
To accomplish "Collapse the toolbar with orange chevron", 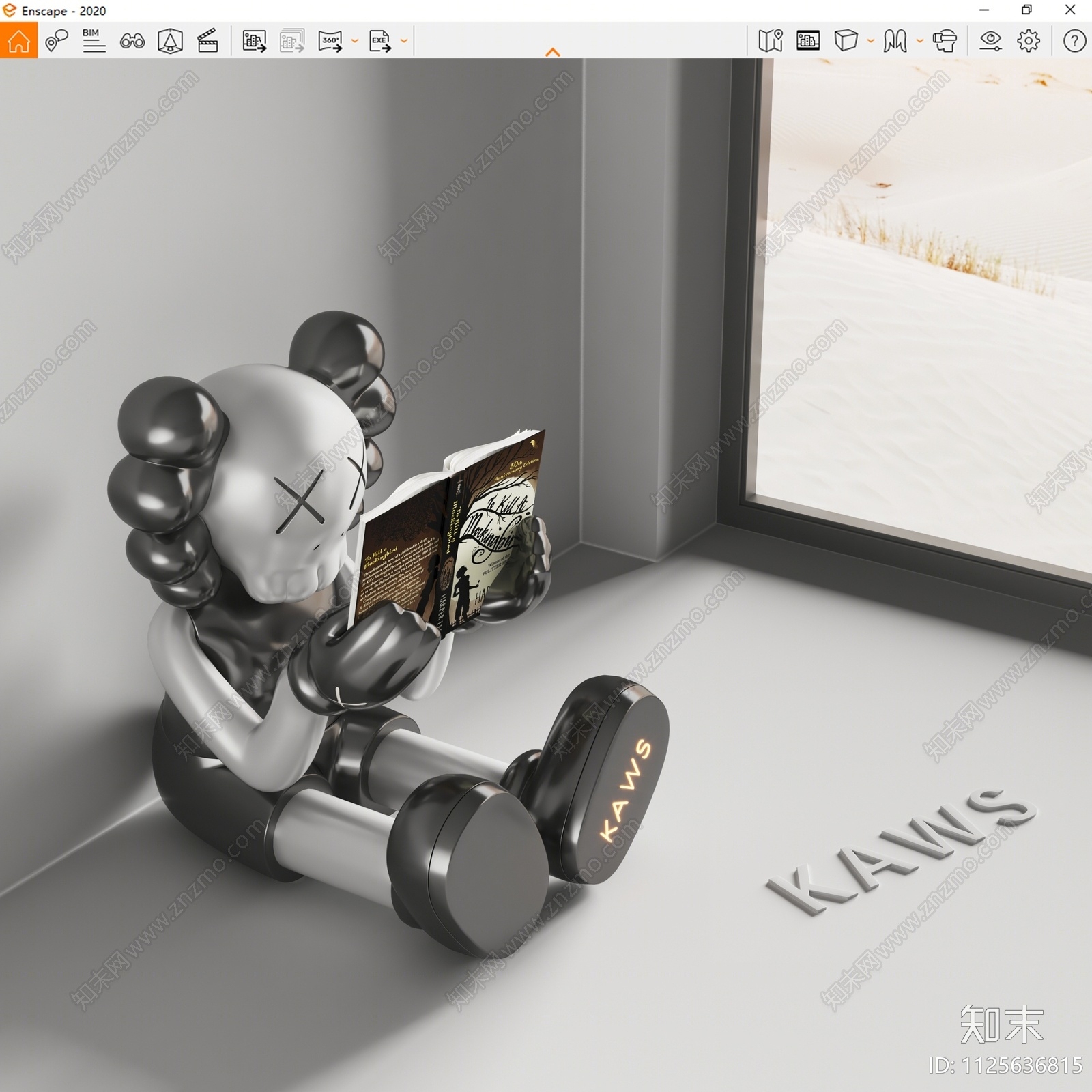I will (x=553, y=52).
